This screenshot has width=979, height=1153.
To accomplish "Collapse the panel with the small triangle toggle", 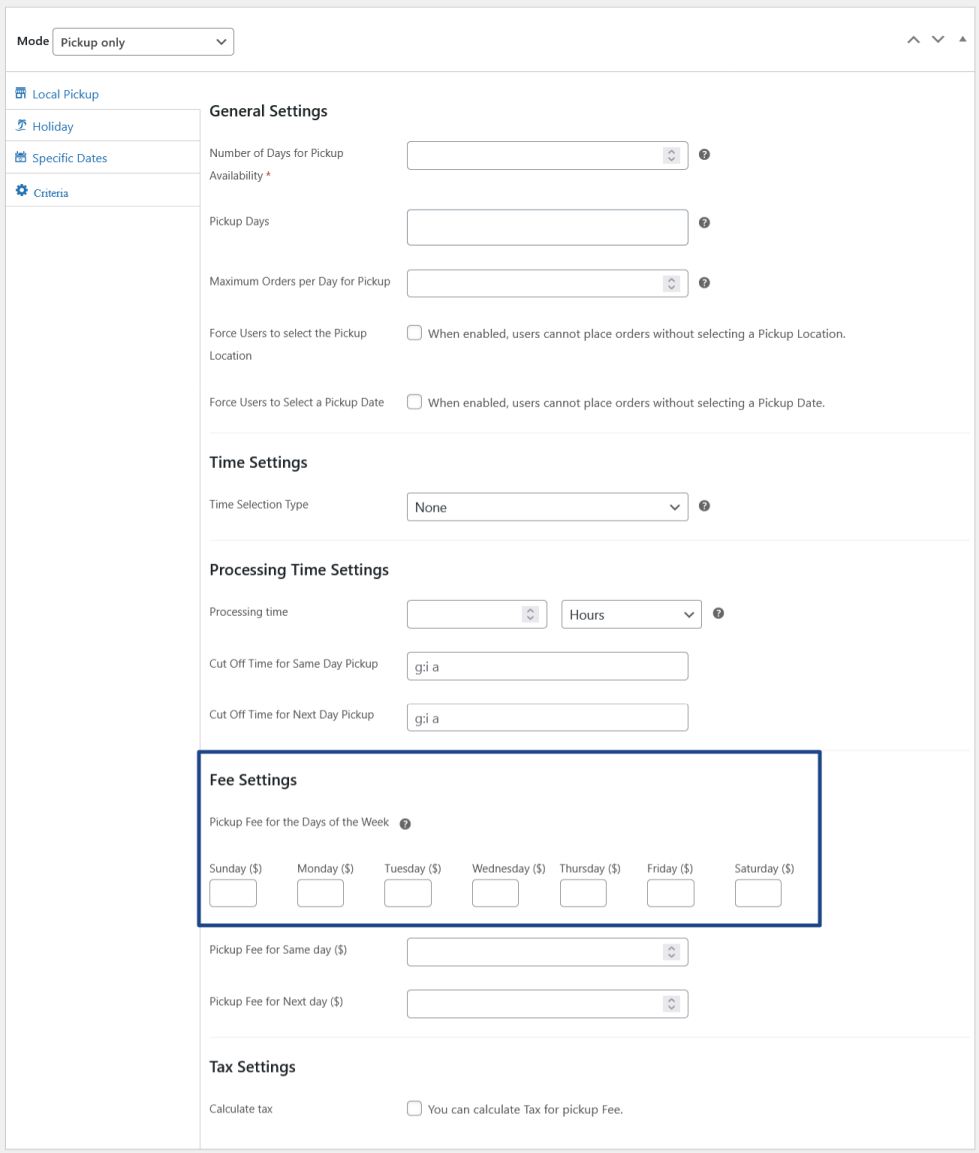I will 962,39.
